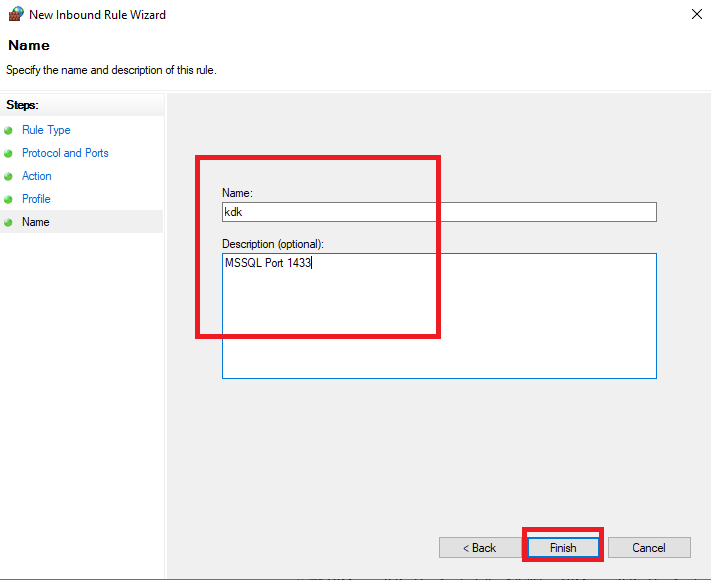Click the green bullet beside the Name step
Image resolution: width=711 pixels, height=580 pixels.
[x=8, y=223]
